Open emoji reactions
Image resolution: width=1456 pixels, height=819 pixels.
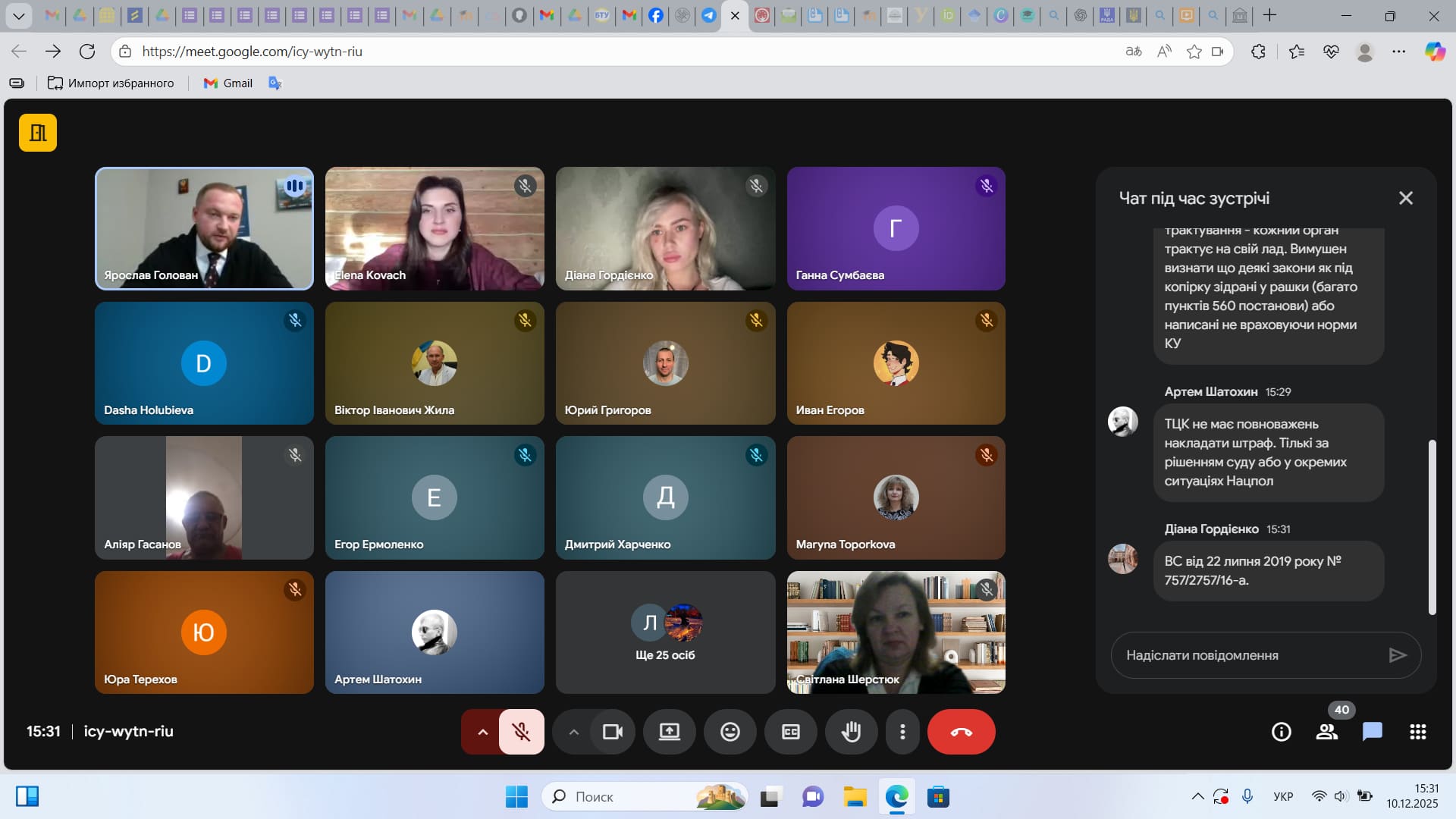point(730,732)
